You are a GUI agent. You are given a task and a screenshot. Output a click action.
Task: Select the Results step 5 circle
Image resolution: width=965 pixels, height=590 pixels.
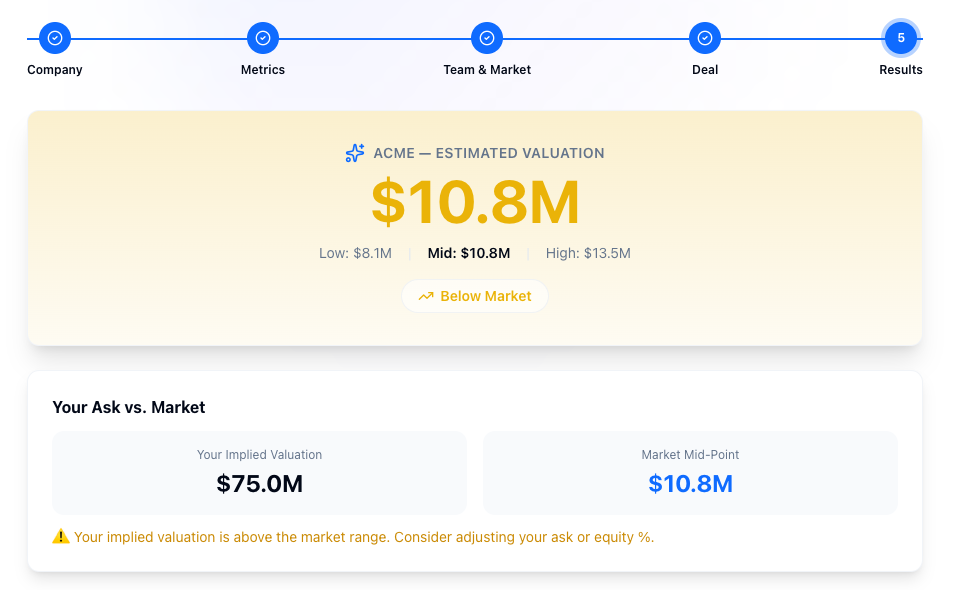(x=900, y=38)
